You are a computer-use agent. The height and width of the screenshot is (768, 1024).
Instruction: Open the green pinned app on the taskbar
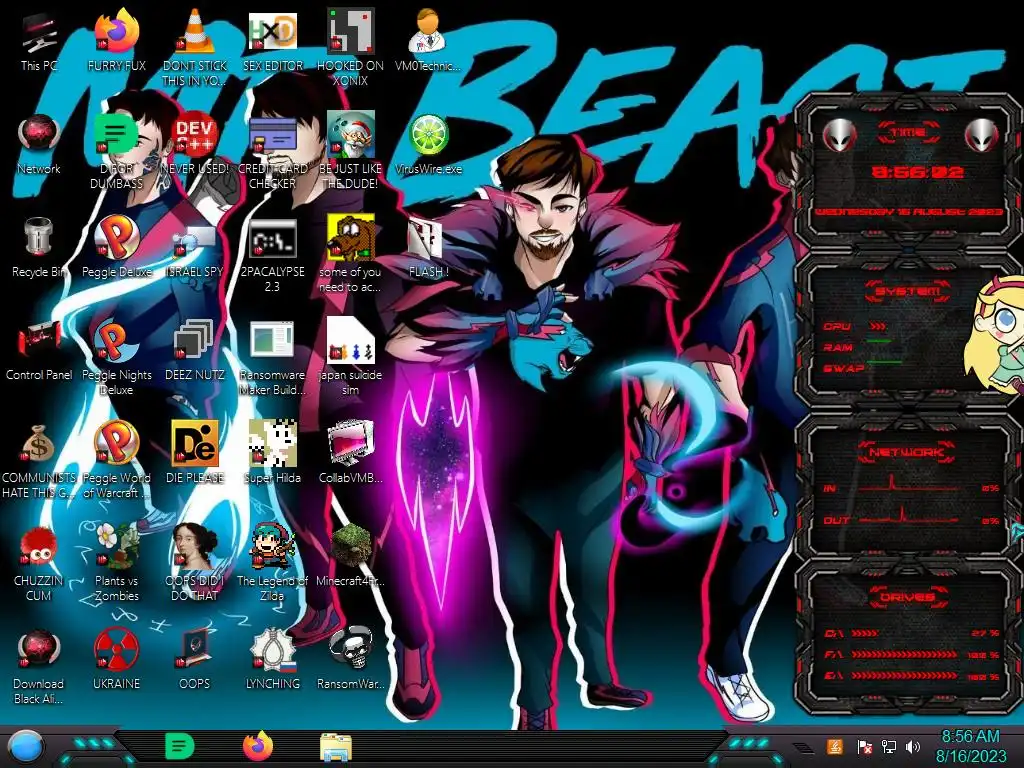pyautogui.click(x=179, y=747)
